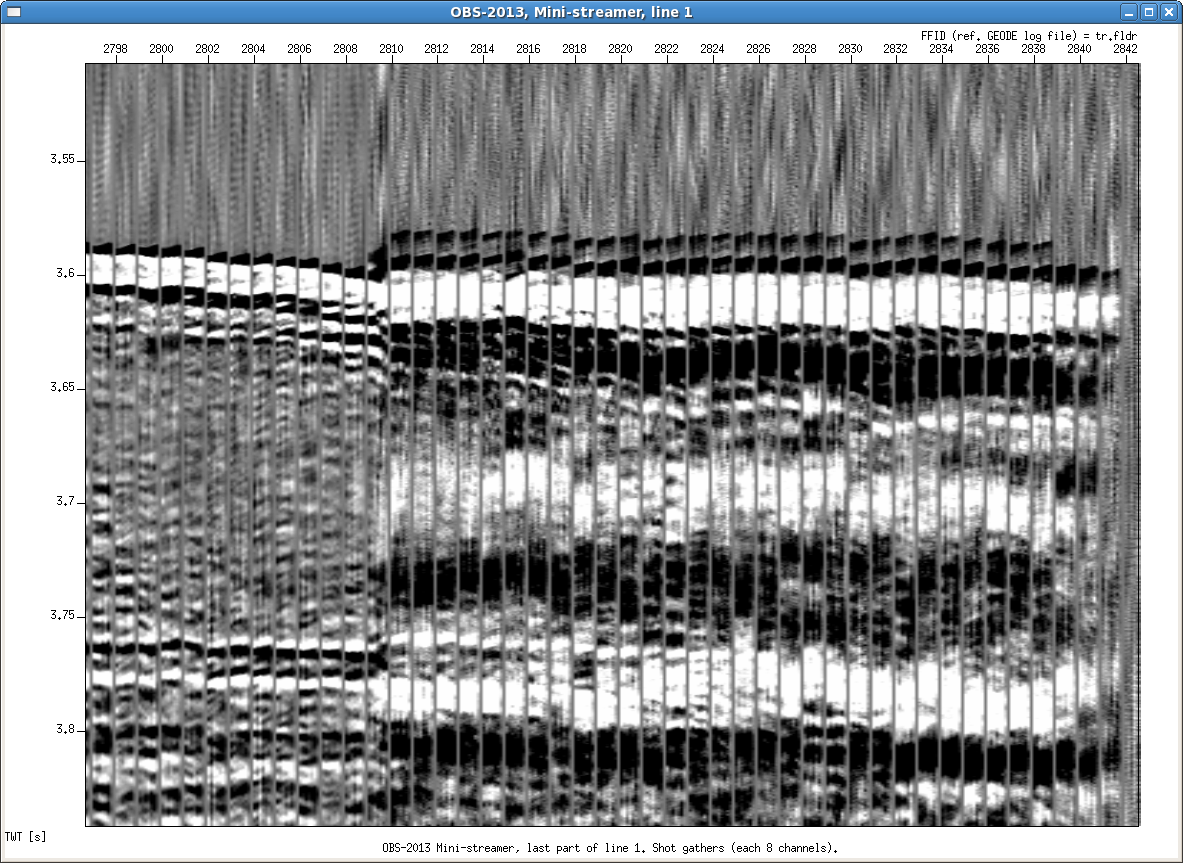Click the 3.75 time axis label
The width and height of the screenshot is (1183, 863).
[62, 616]
